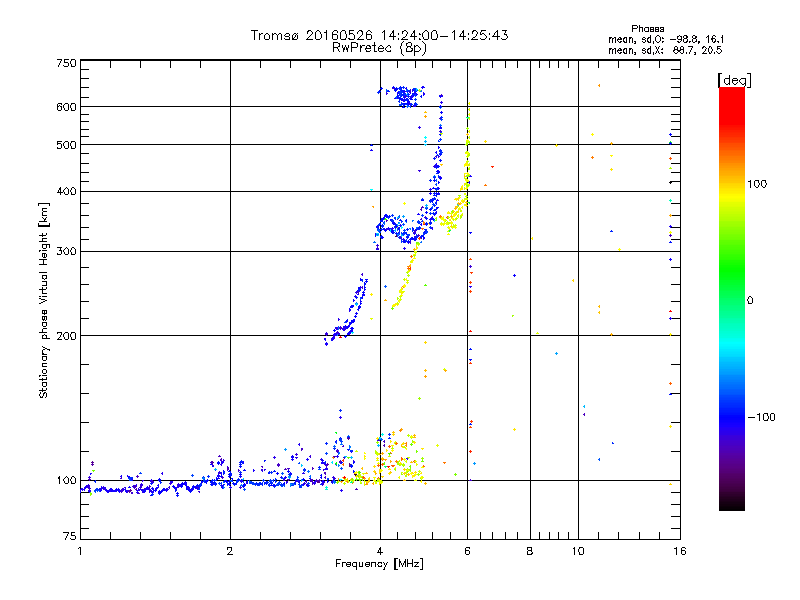Click the '16' frequency tick label
The height and width of the screenshot is (600, 800).
tap(680, 551)
